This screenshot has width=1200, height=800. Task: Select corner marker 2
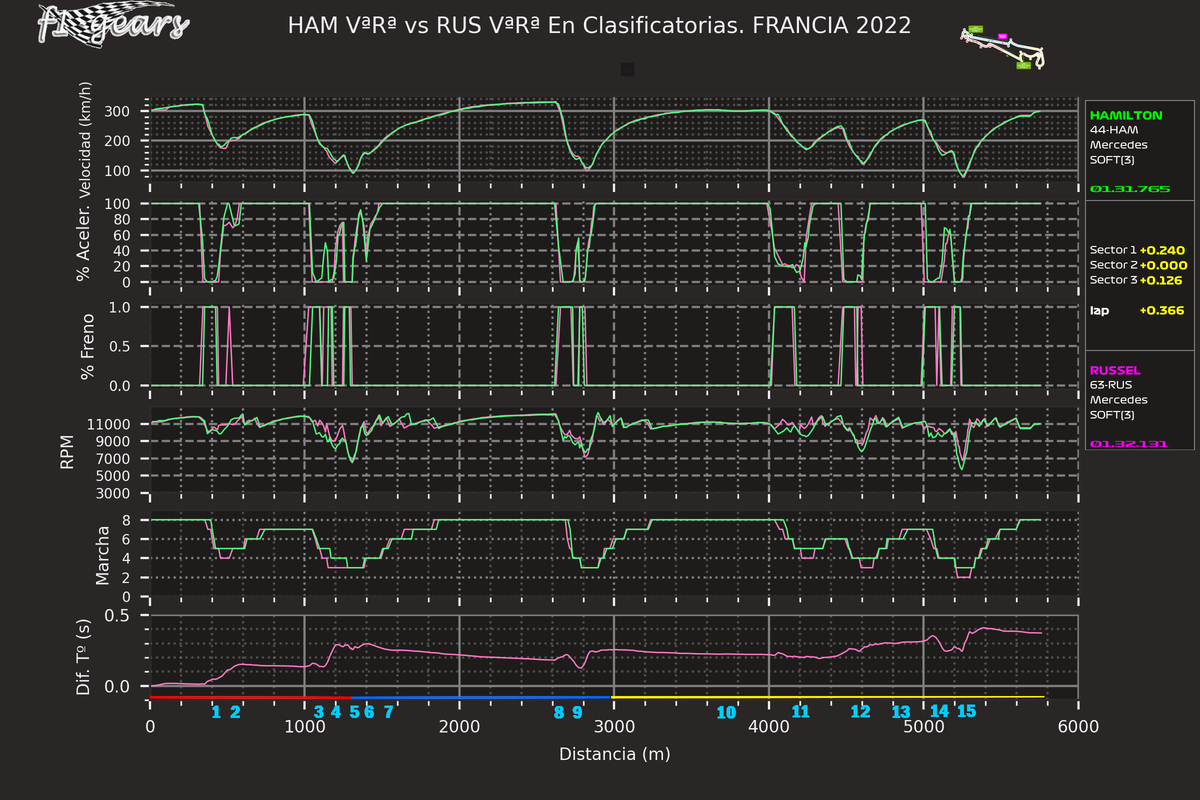pos(235,712)
